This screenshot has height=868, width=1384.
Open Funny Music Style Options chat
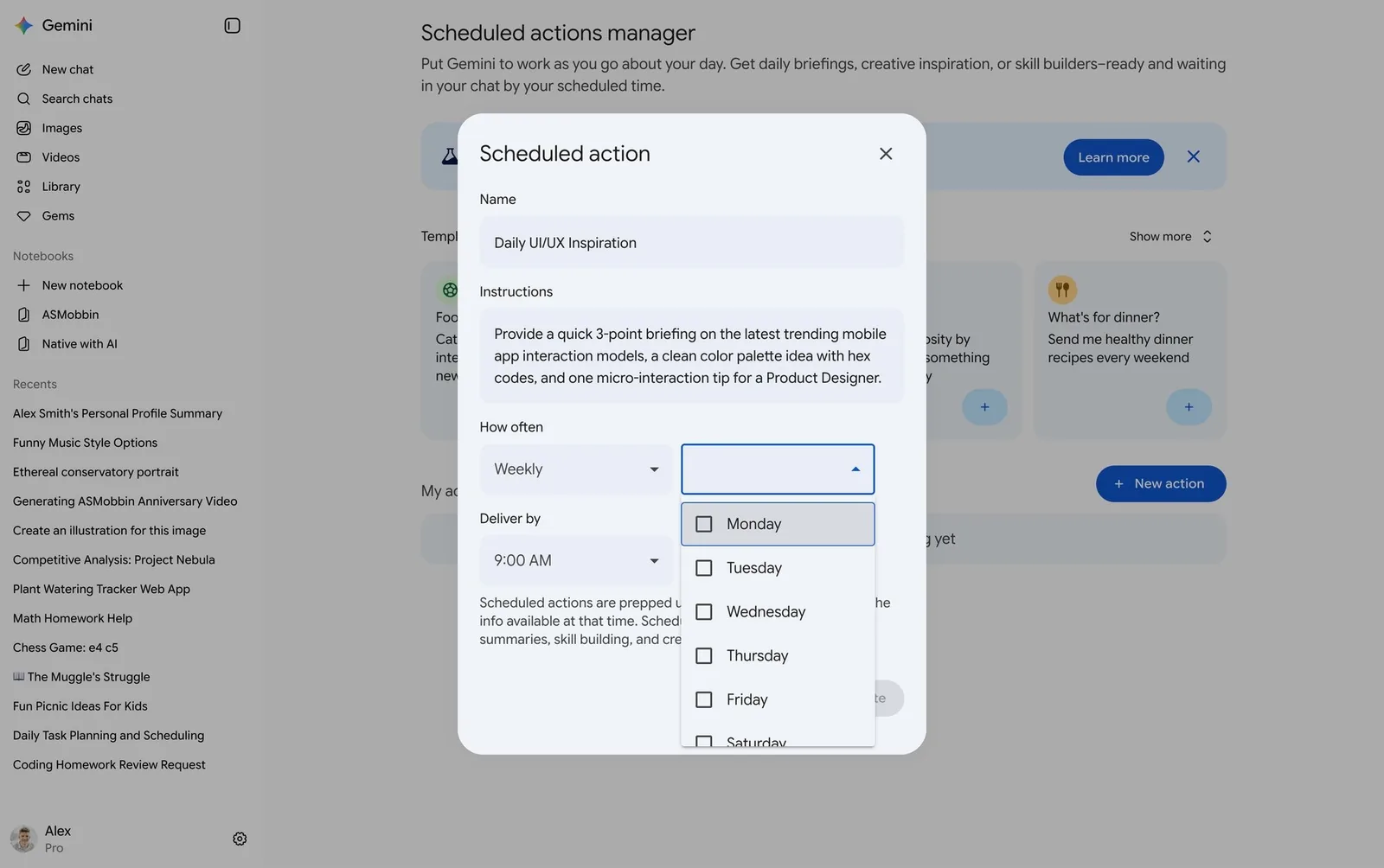pos(85,443)
